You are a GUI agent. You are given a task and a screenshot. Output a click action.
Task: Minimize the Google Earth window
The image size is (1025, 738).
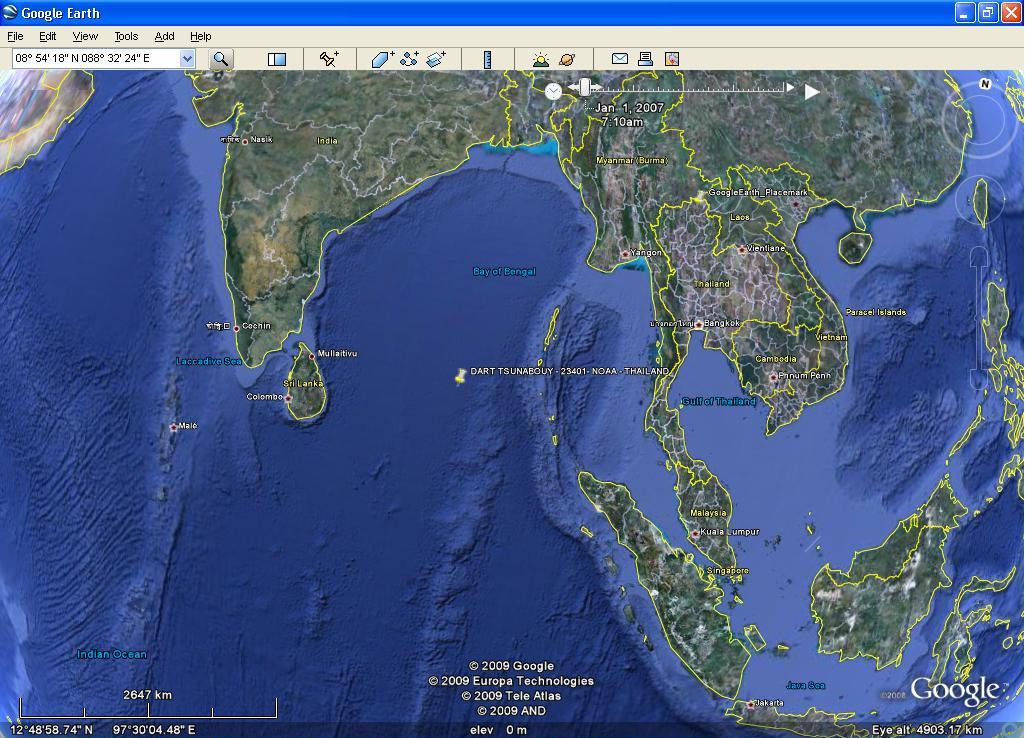965,12
